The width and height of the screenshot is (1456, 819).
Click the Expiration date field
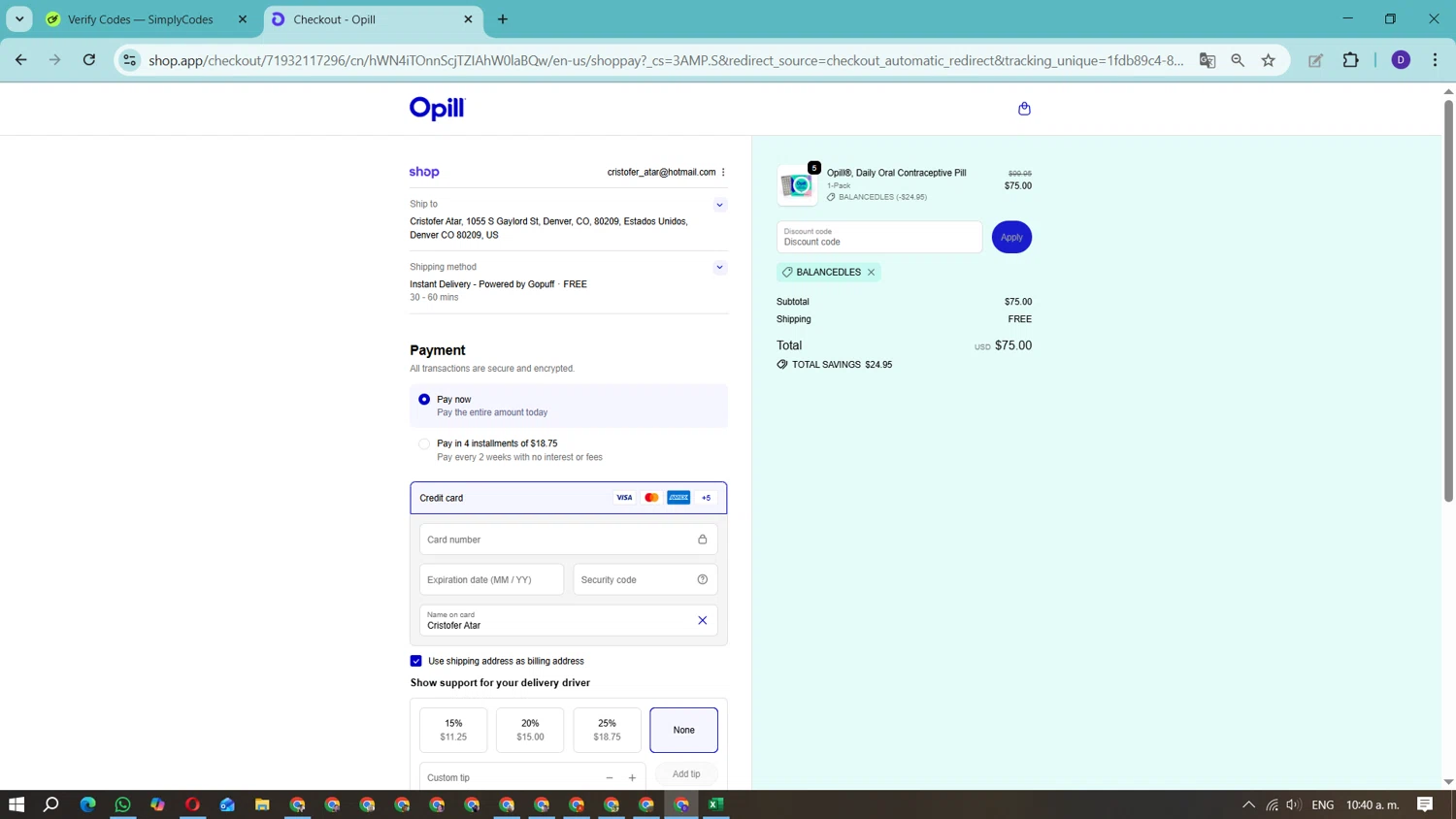(491, 579)
